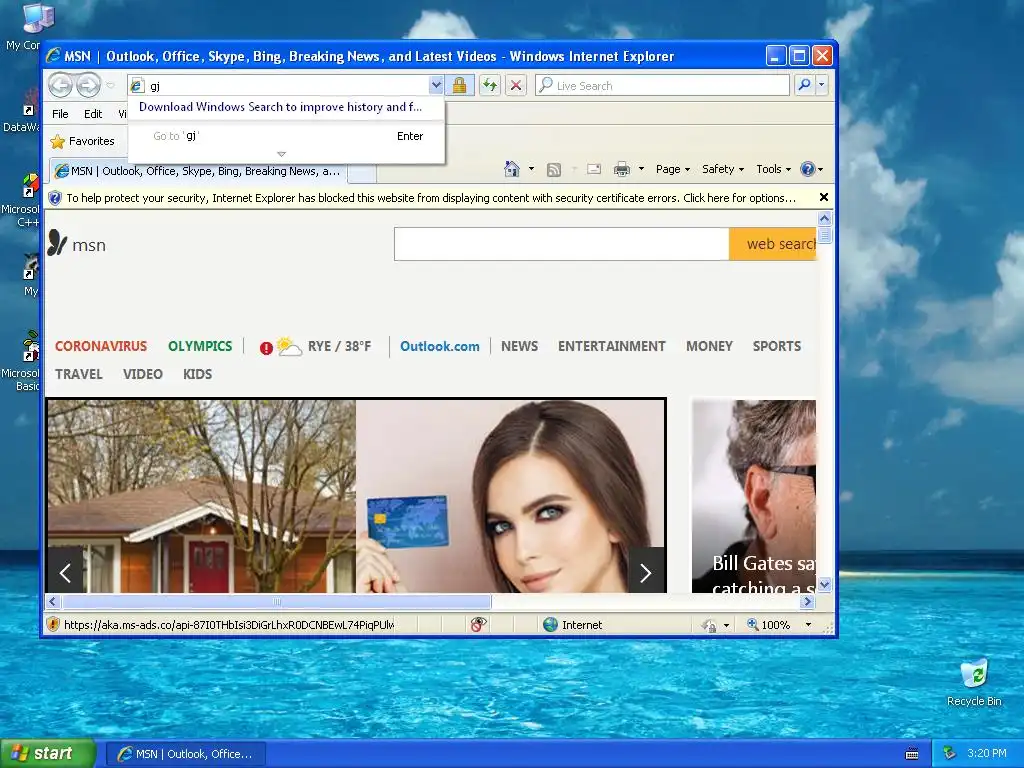Open the OLYMPICS link
The width and height of the screenshot is (1024, 768).
coord(200,346)
